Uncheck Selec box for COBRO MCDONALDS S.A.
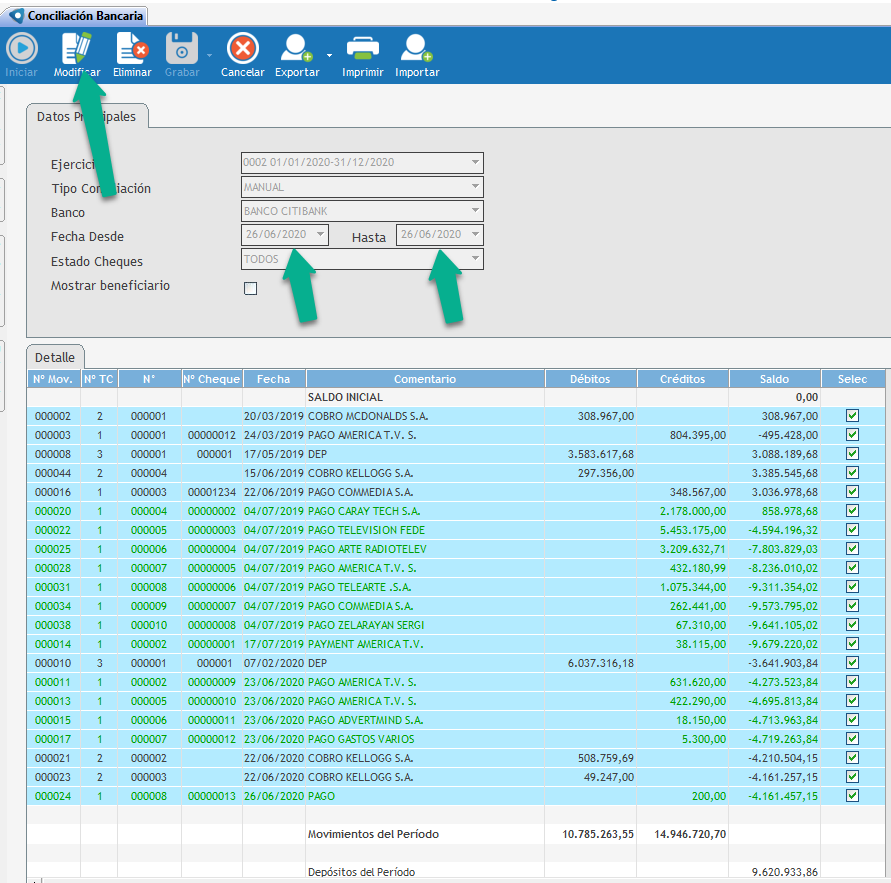 [852, 415]
